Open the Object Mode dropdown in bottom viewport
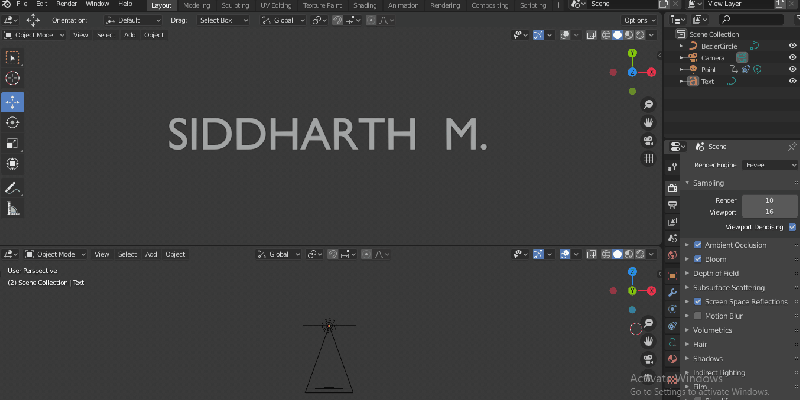Image resolution: width=800 pixels, height=400 pixels. click(55, 254)
